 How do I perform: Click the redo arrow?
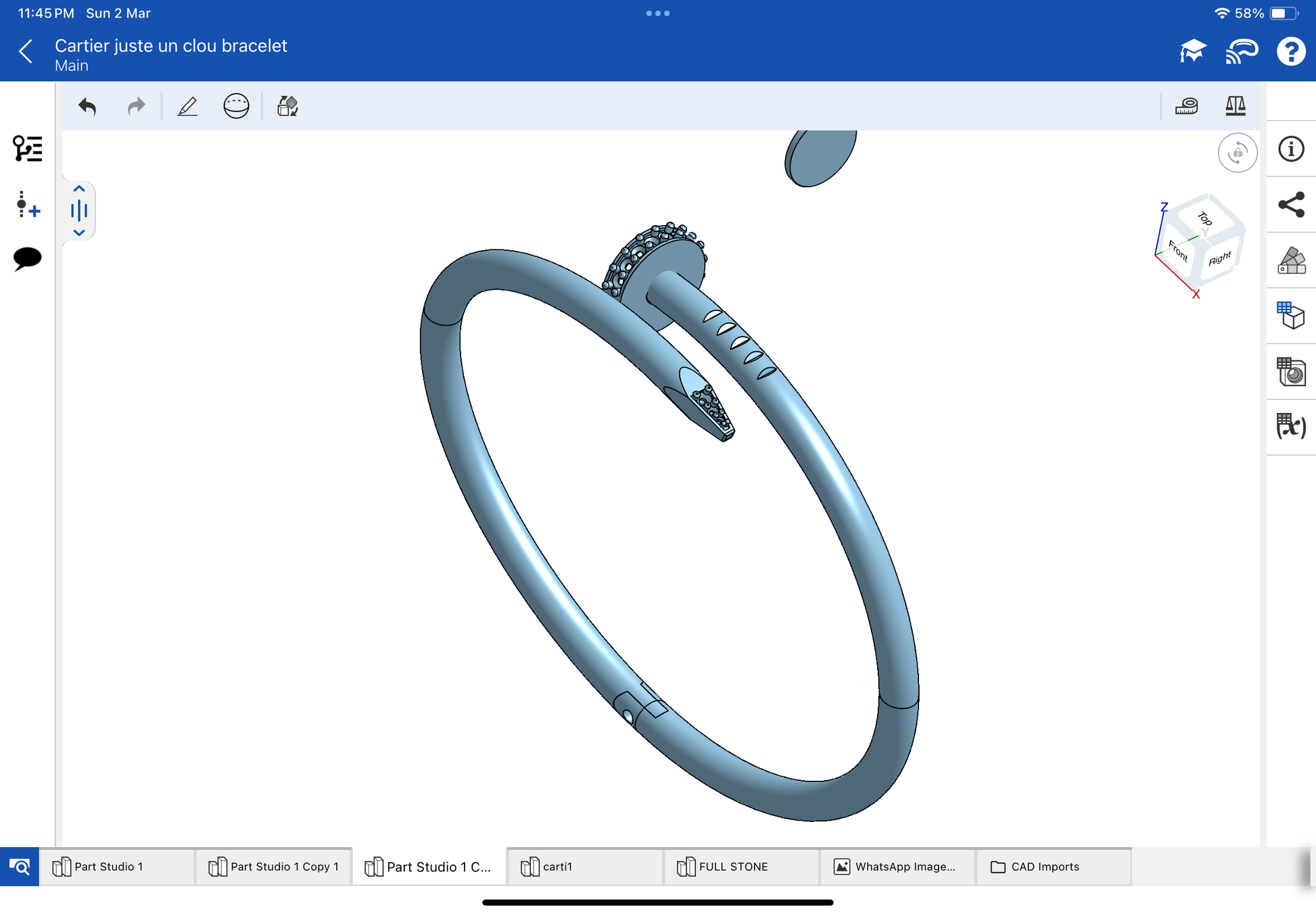click(136, 106)
